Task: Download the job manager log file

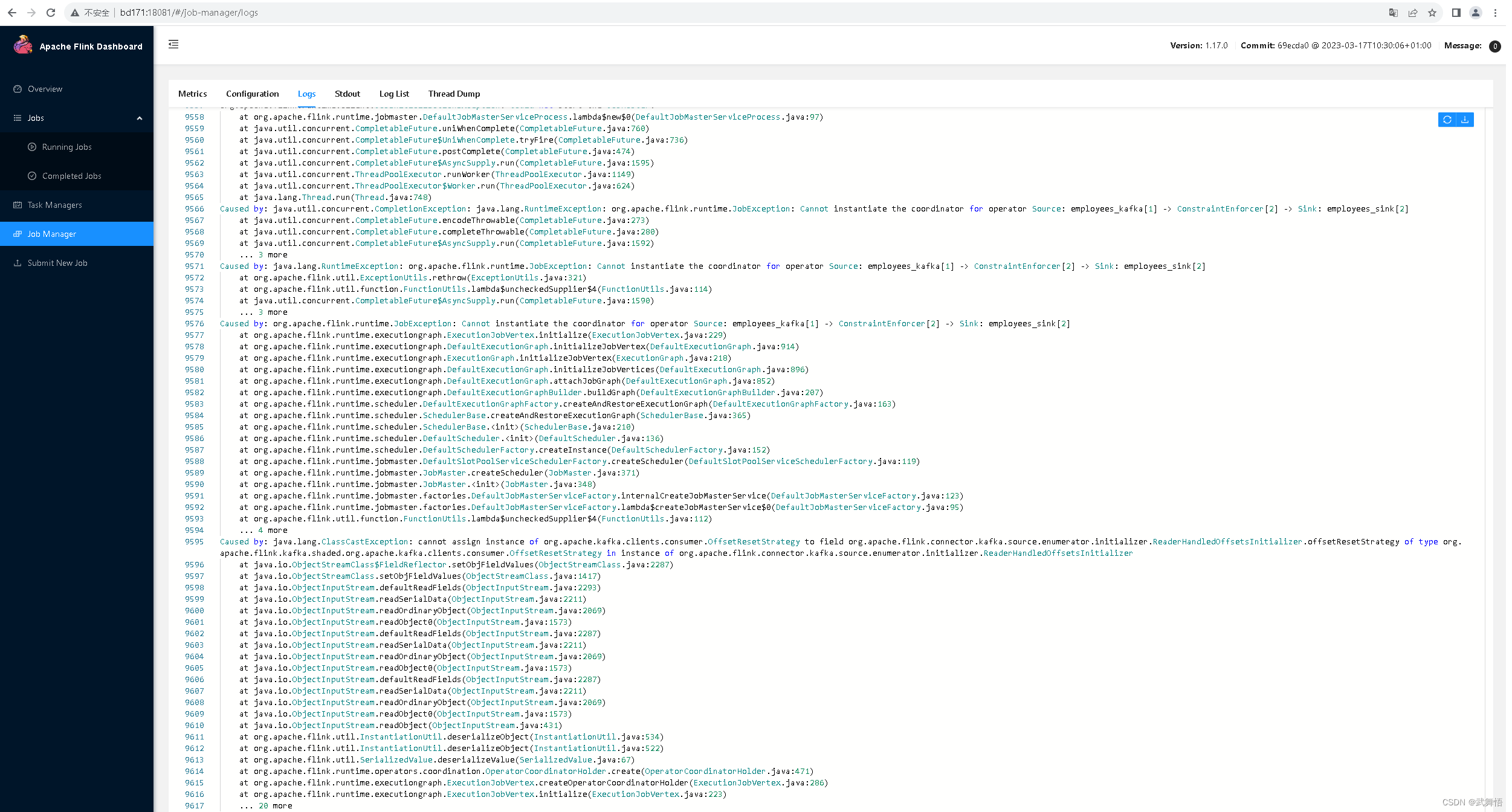Action: 1464,120
